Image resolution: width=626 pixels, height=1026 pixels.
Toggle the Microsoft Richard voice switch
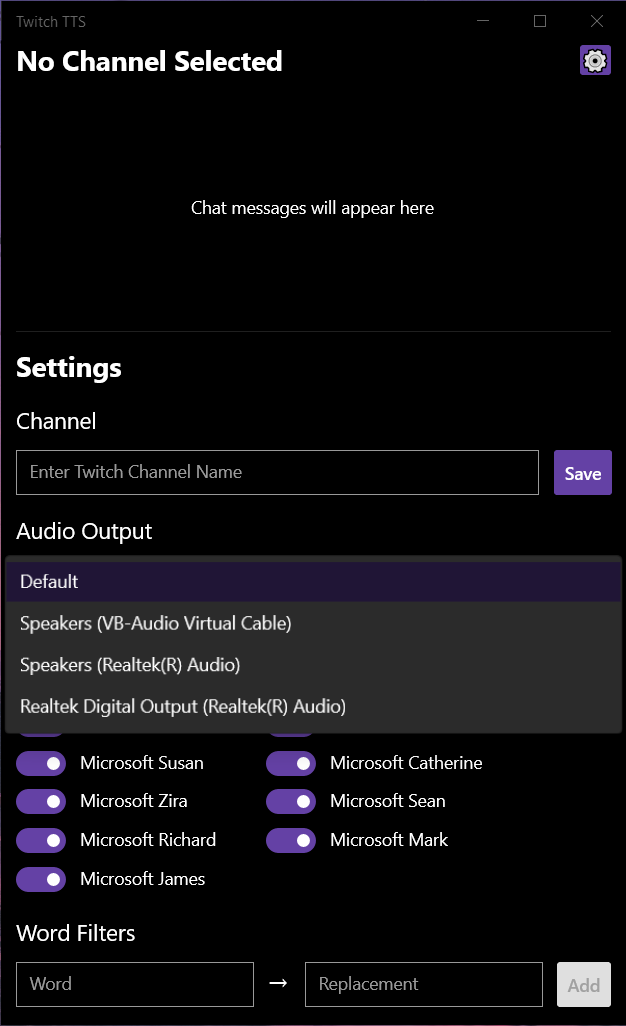tap(41, 840)
